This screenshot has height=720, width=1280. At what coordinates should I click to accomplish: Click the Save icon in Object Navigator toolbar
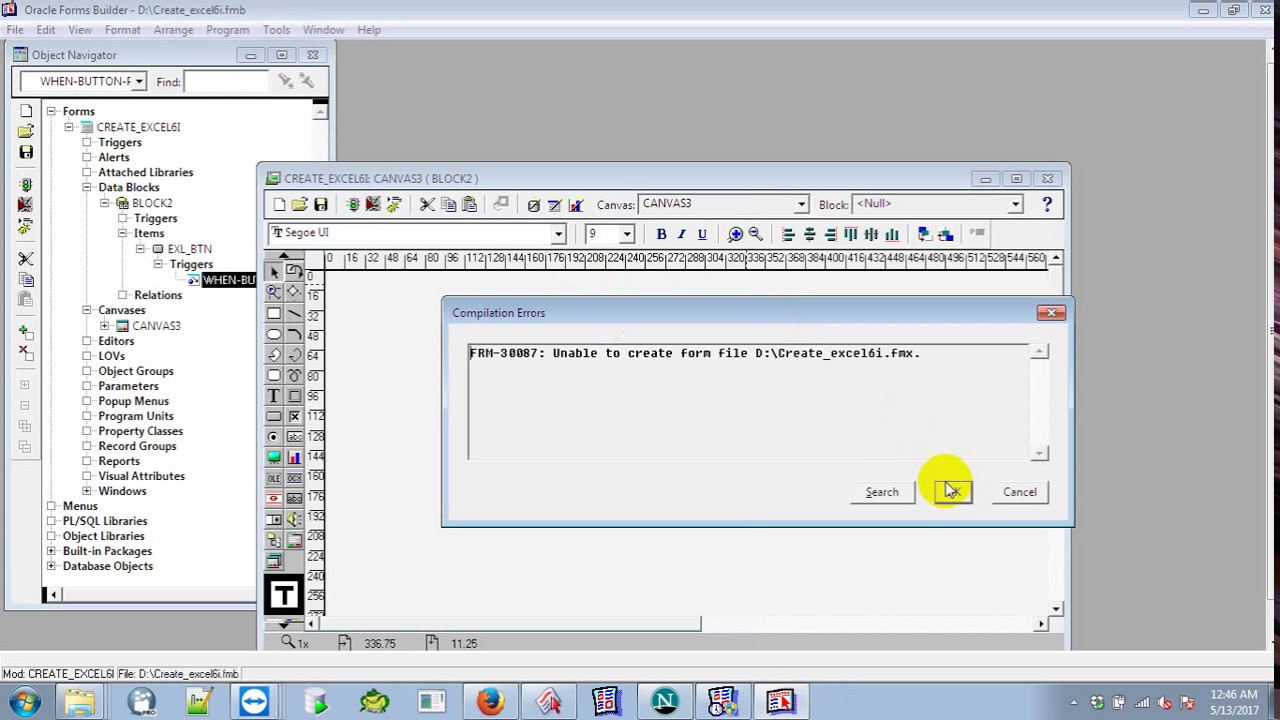pos(26,152)
